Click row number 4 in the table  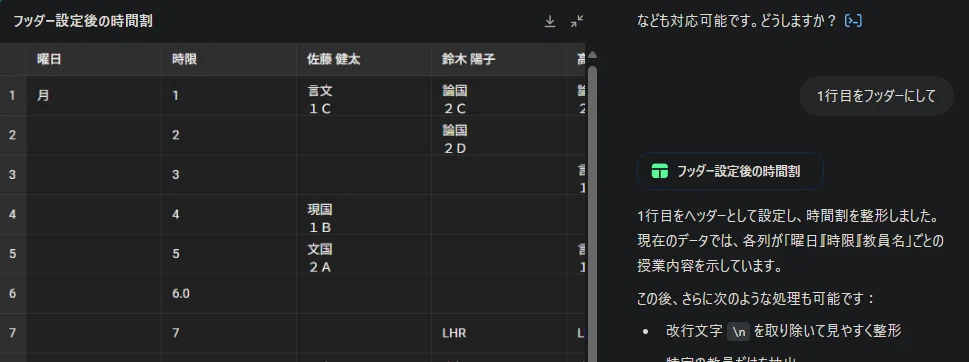pos(13,214)
